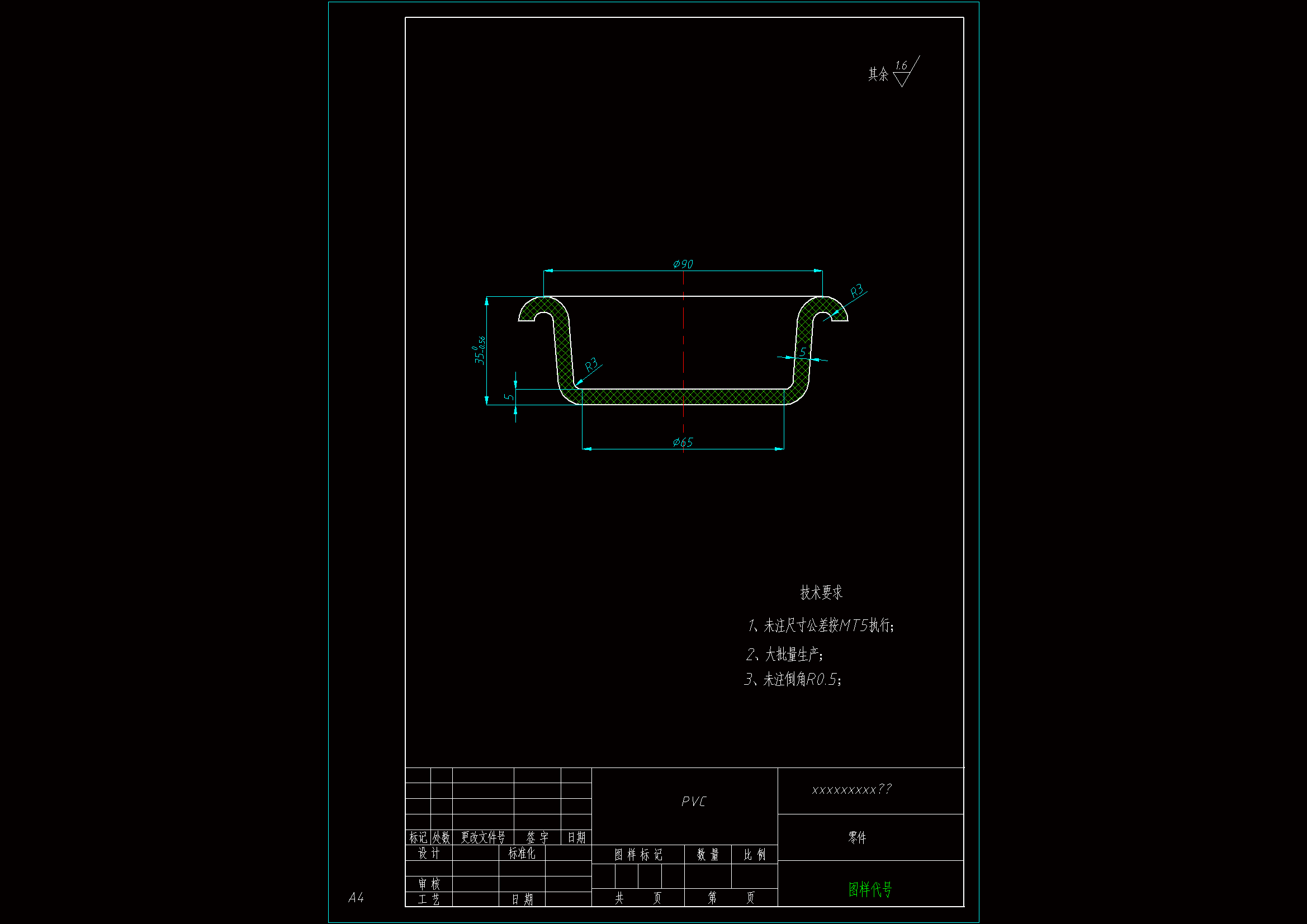Click the 零件 cell in title block
Screen dimensions: 1307x924
point(857,837)
